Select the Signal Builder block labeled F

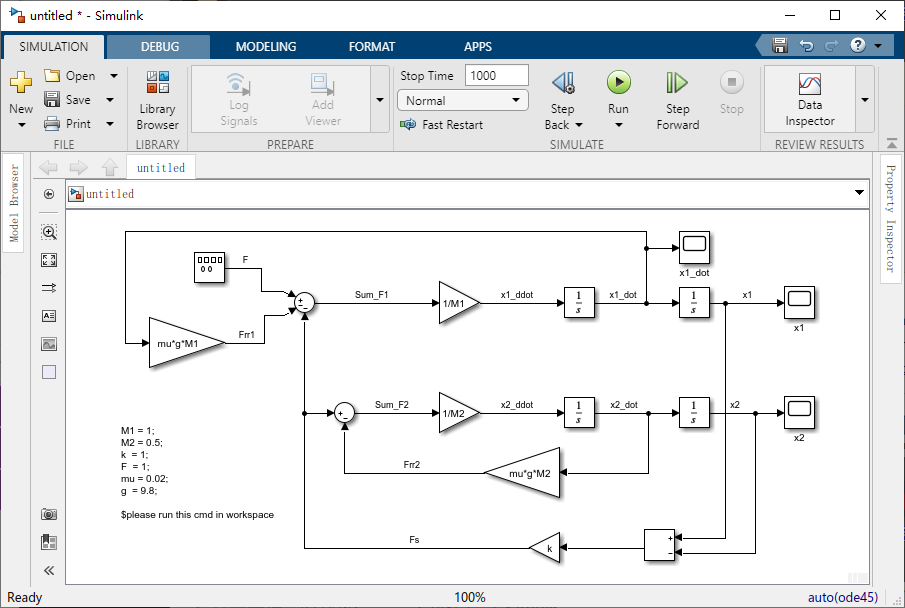209,268
